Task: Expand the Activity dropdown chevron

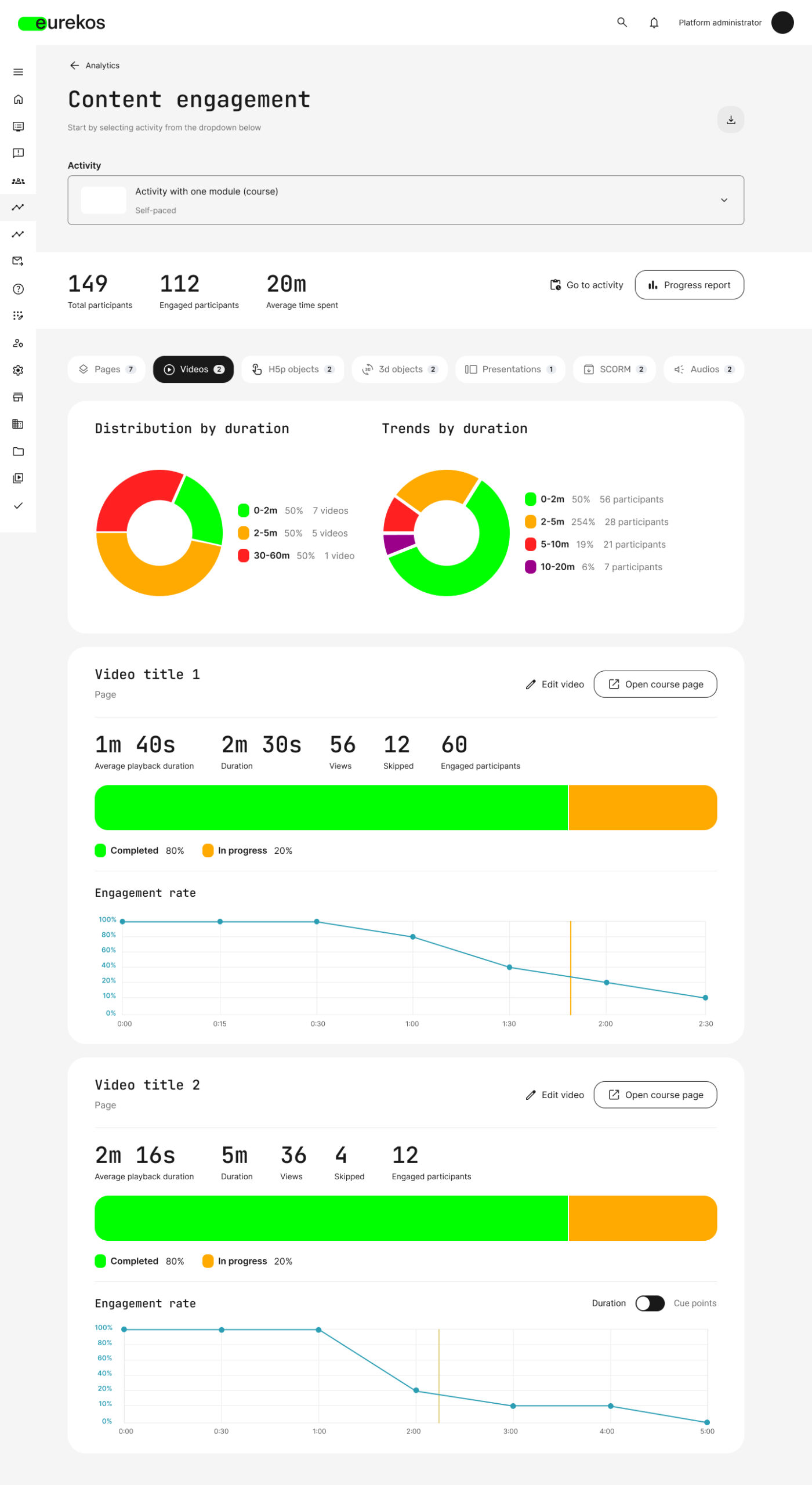Action: pos(723,200)
